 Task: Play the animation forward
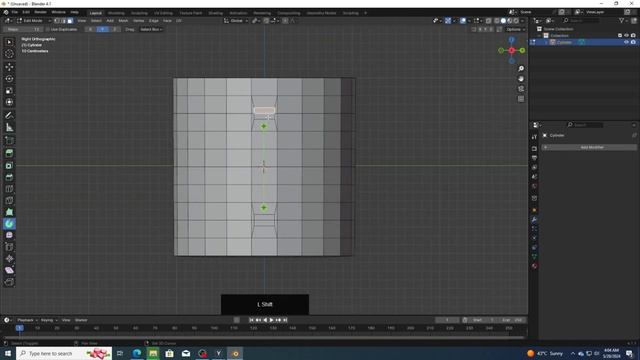(271, 320)
